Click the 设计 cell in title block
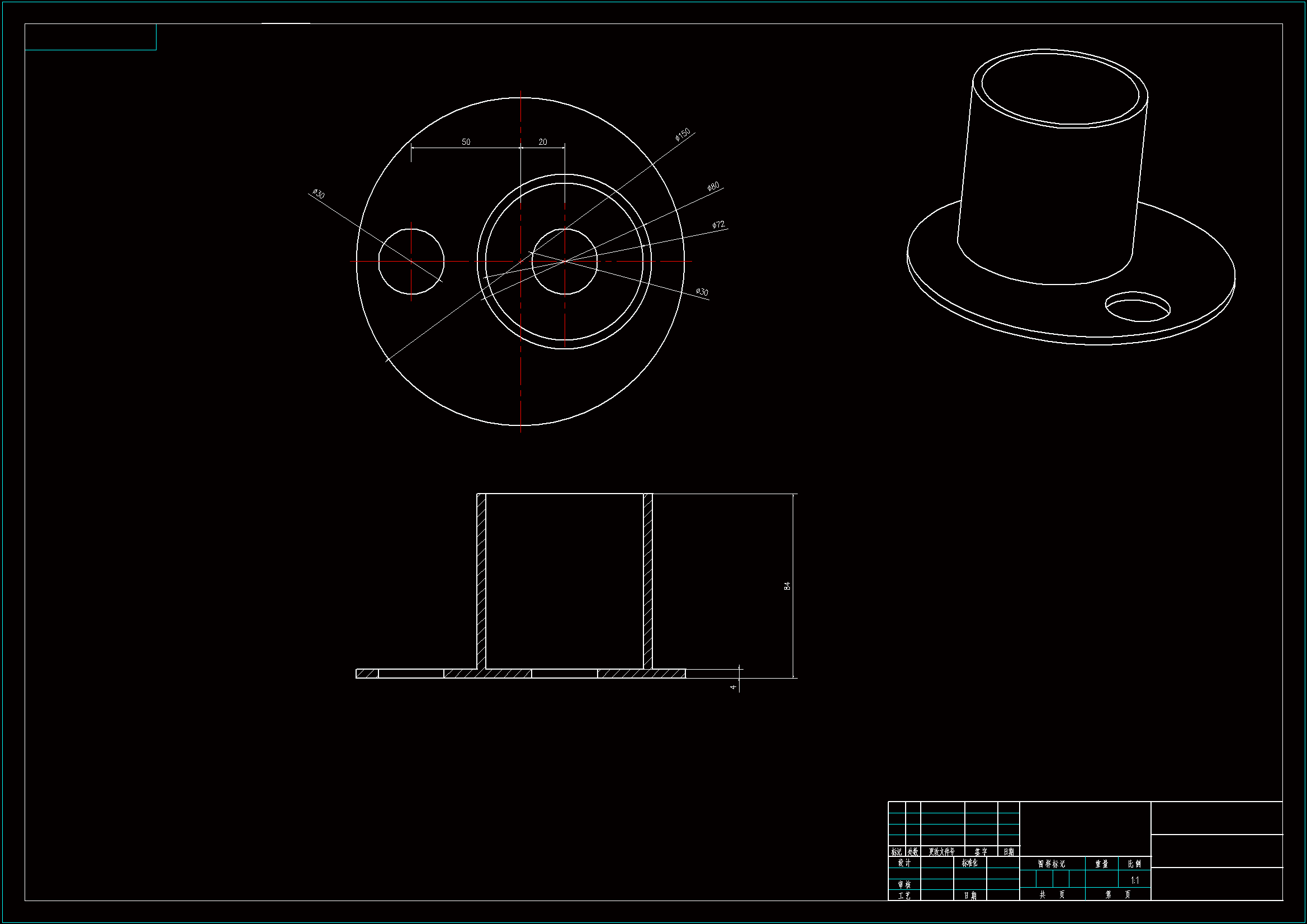 point(904,863)
